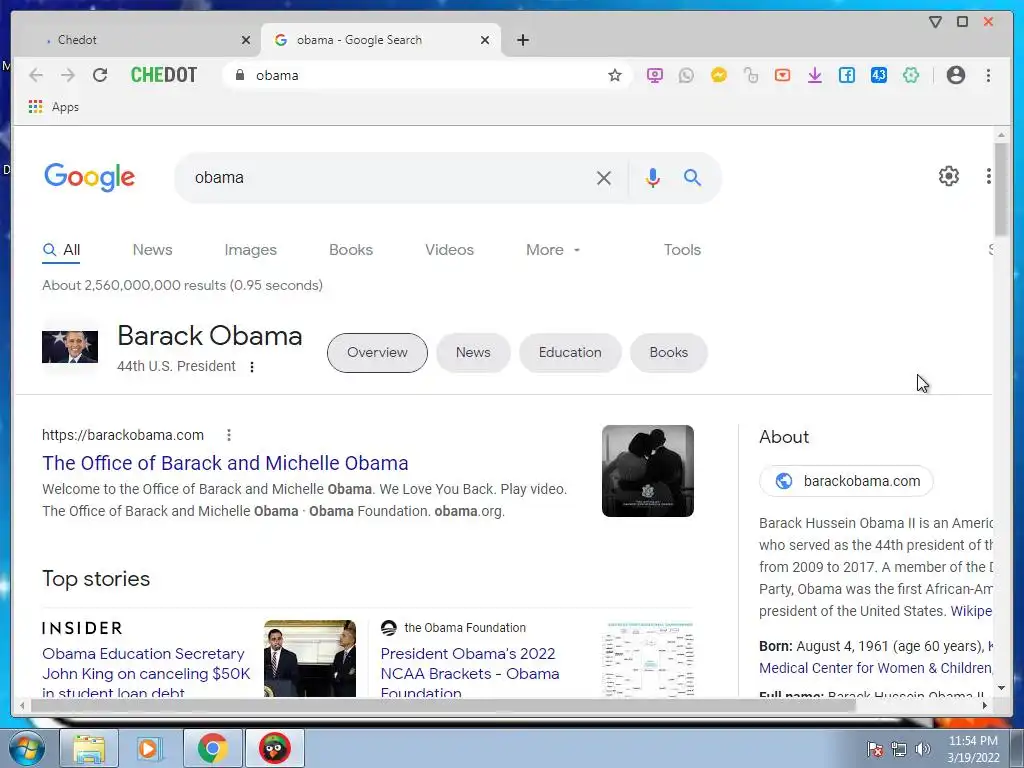This screenshot has height=768, width=1024.
Task: Open options beside 44th U.S. President
Action: tap(251, 367)
